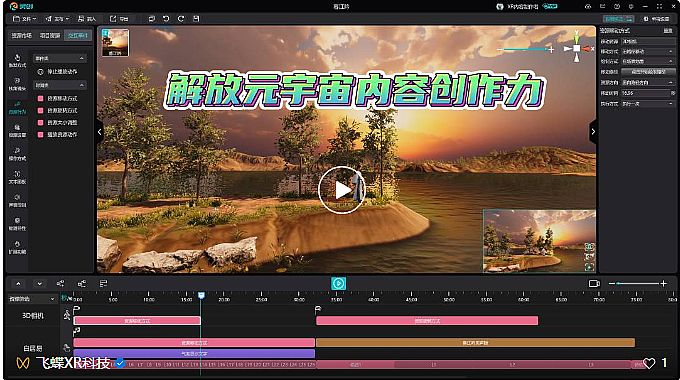The height and width of the screenshot is (380, 680).
Task: Click the pink checkbox beside the last action item
Action: click(40, 135)
